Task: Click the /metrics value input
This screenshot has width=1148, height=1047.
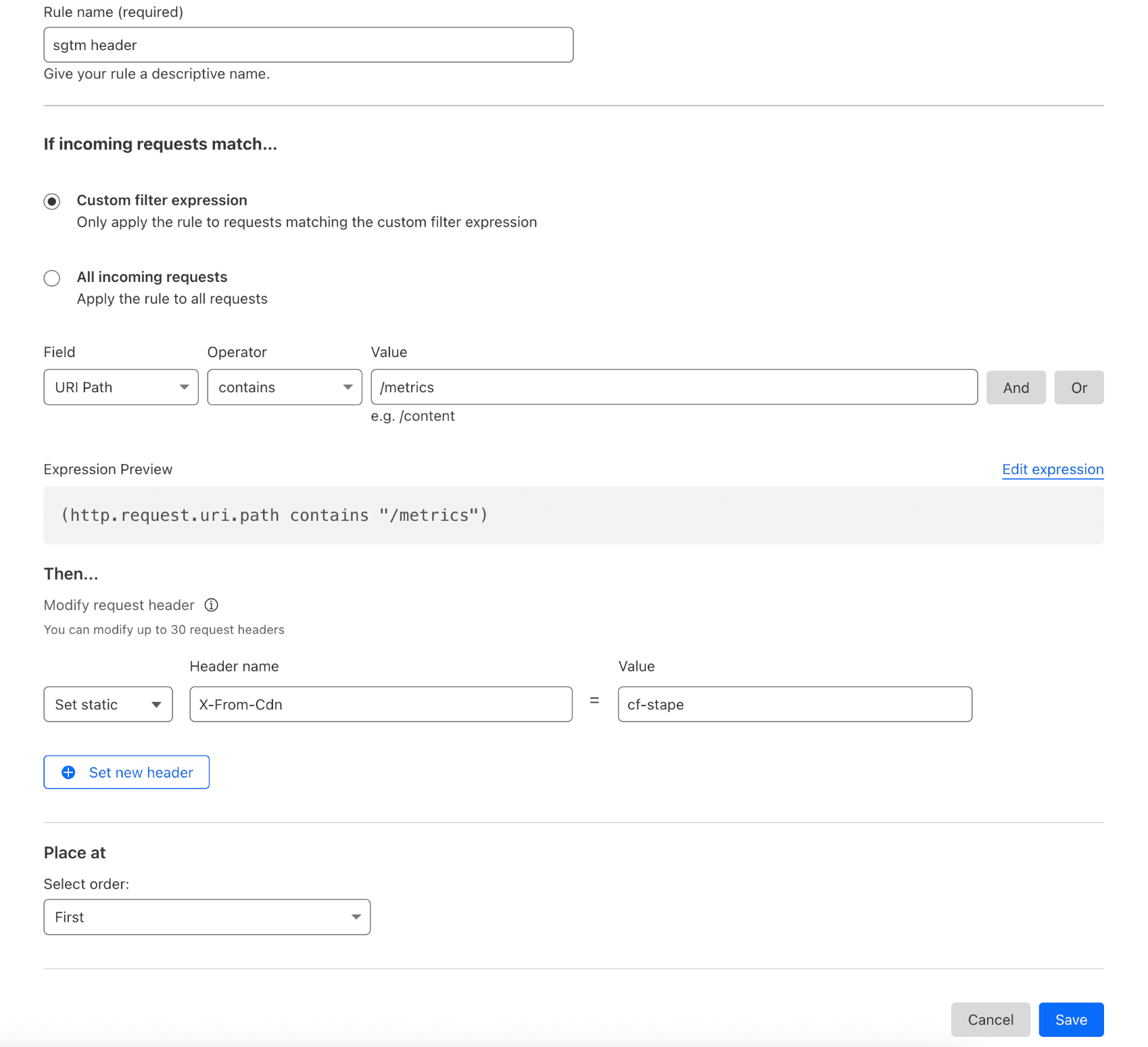Action: tap(674, 387)
